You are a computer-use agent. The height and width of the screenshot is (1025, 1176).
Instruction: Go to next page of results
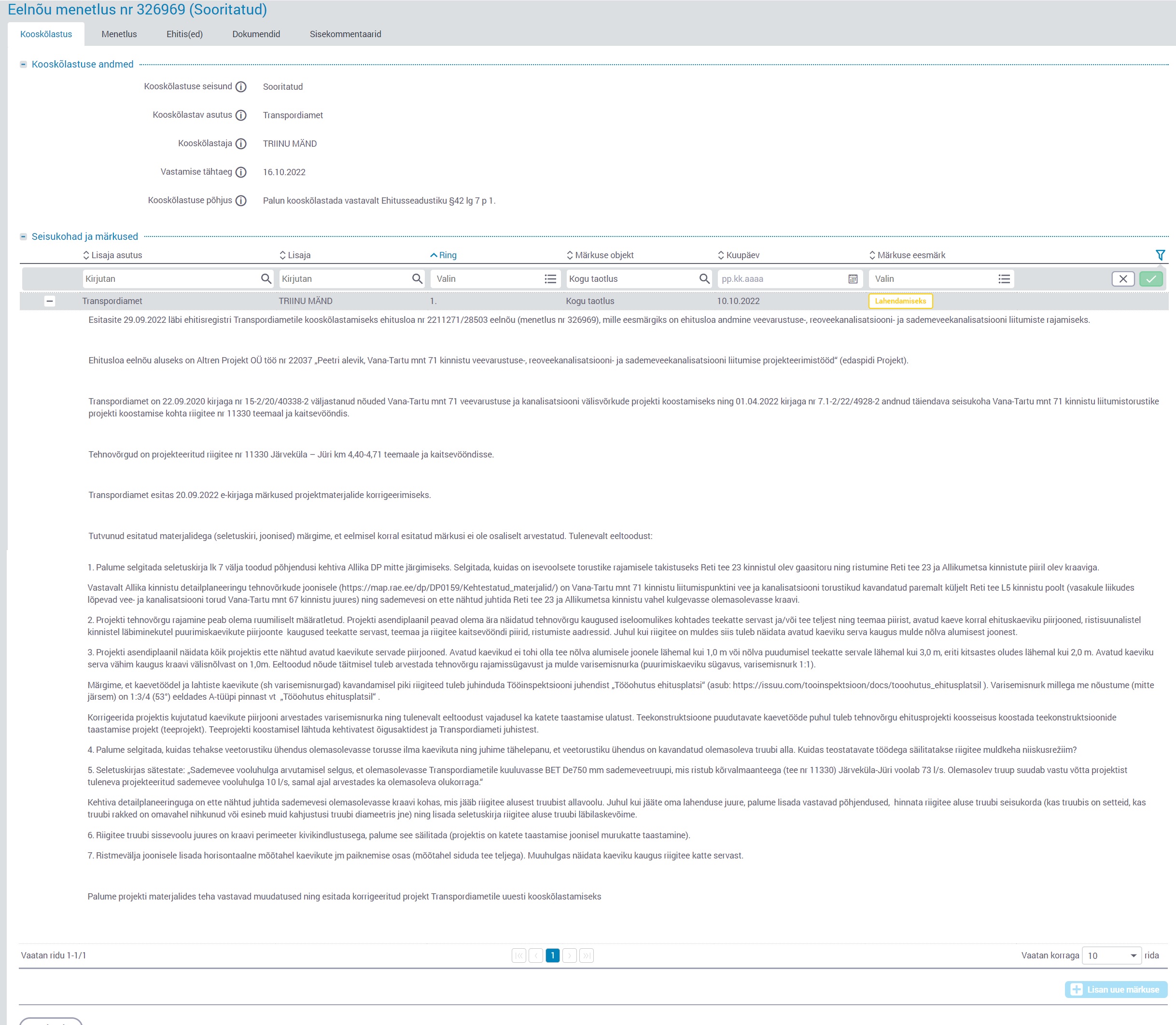[569, 955]
